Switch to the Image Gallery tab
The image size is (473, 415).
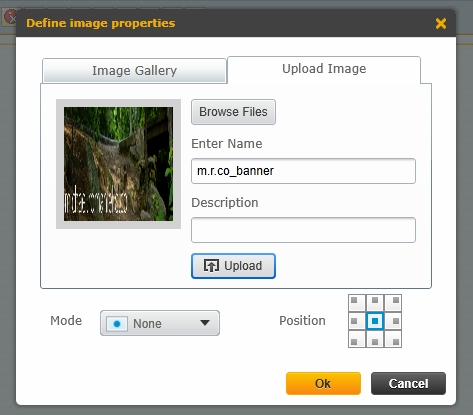[135, 71]
